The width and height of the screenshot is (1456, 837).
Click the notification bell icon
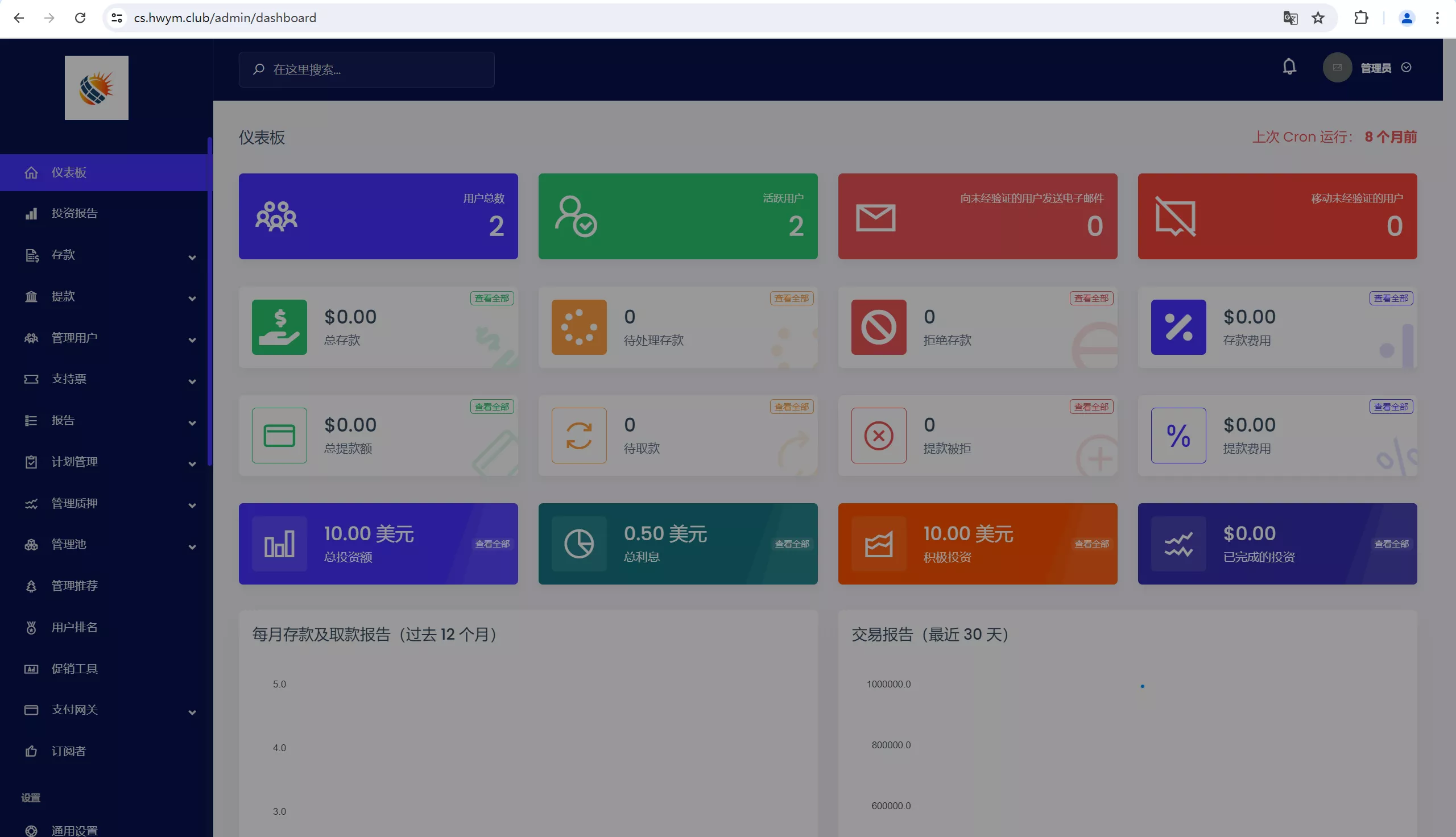click(x=1289, y=67)
